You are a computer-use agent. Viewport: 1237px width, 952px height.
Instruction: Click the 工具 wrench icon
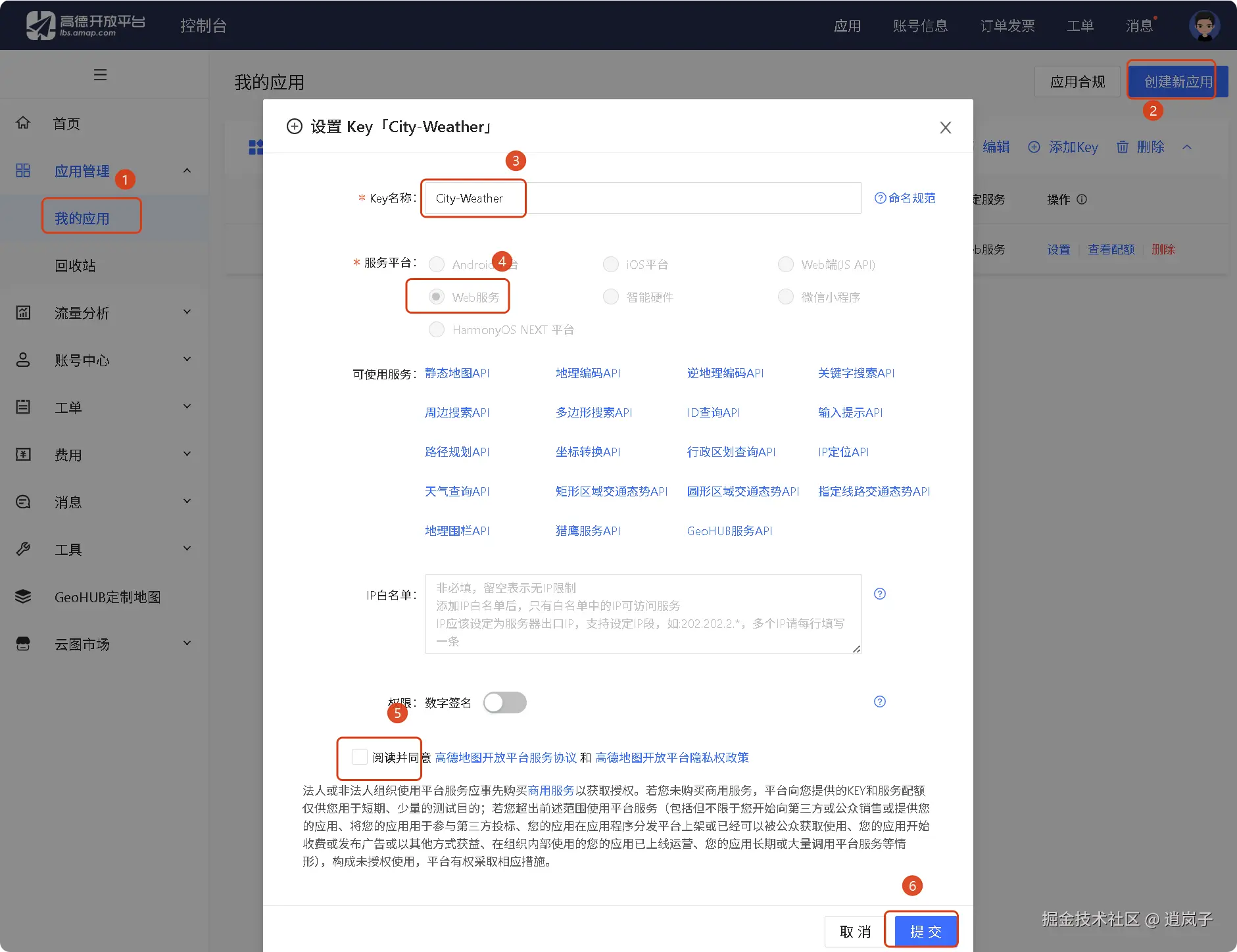pyautogui.click(x=23, y=549)
